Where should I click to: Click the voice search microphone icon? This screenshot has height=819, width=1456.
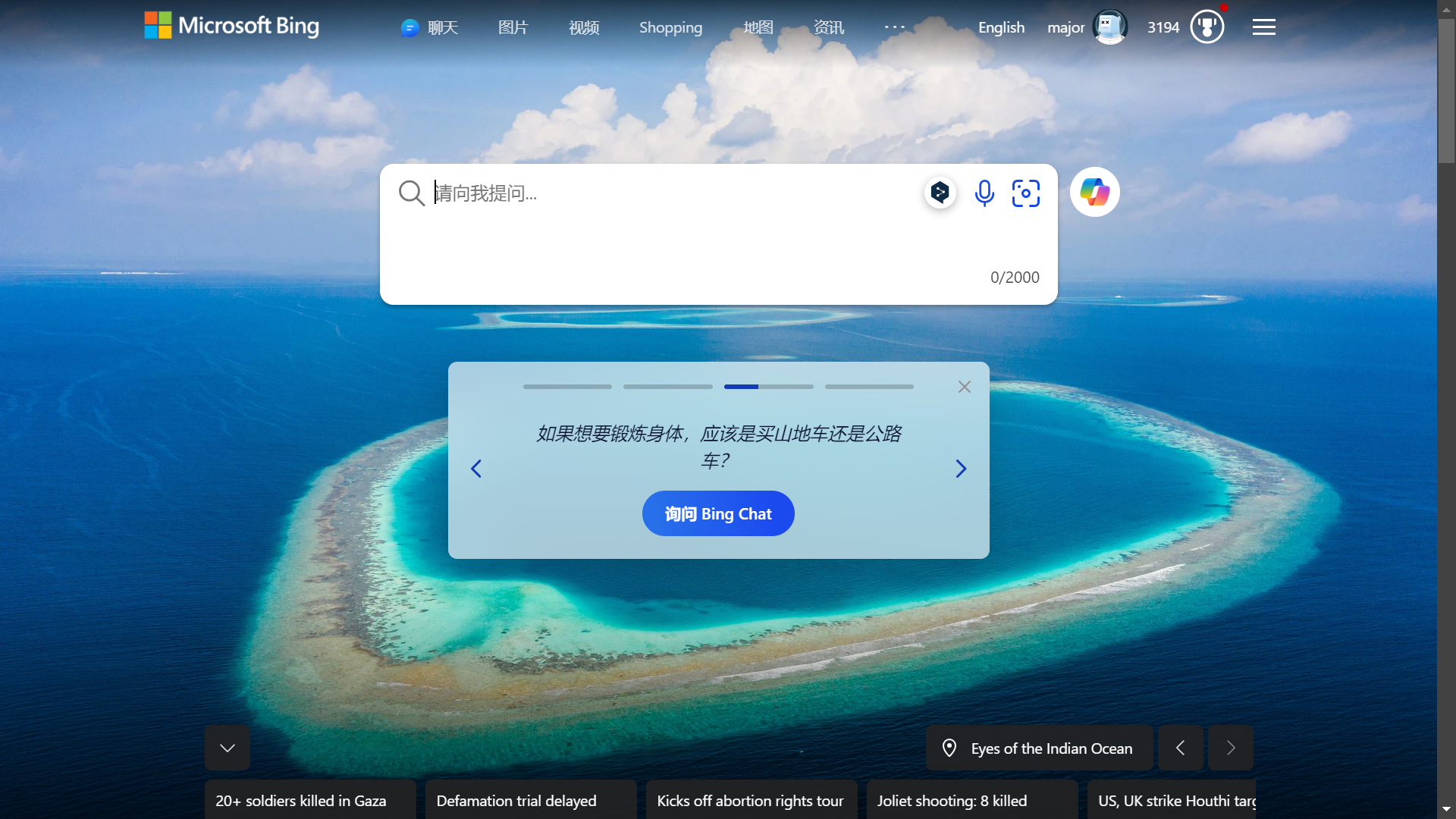(985, 193)
